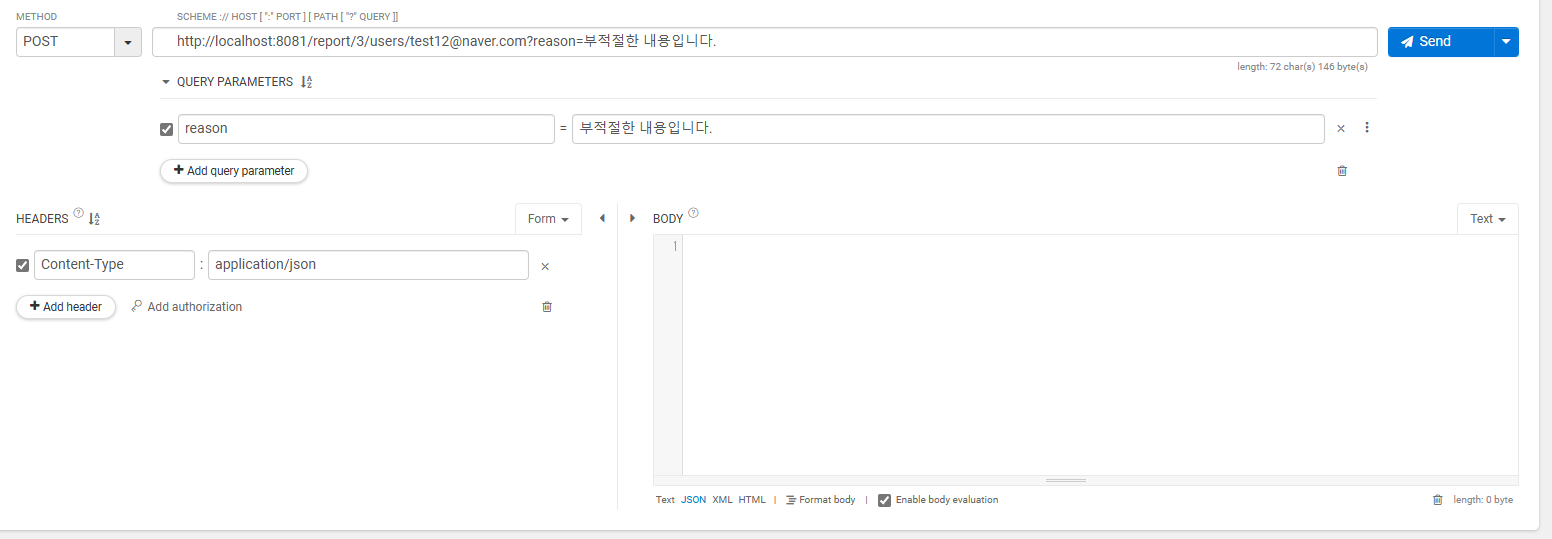Open the Send button dropdown arrow
1552x539 pixels.
point(1507,42)
